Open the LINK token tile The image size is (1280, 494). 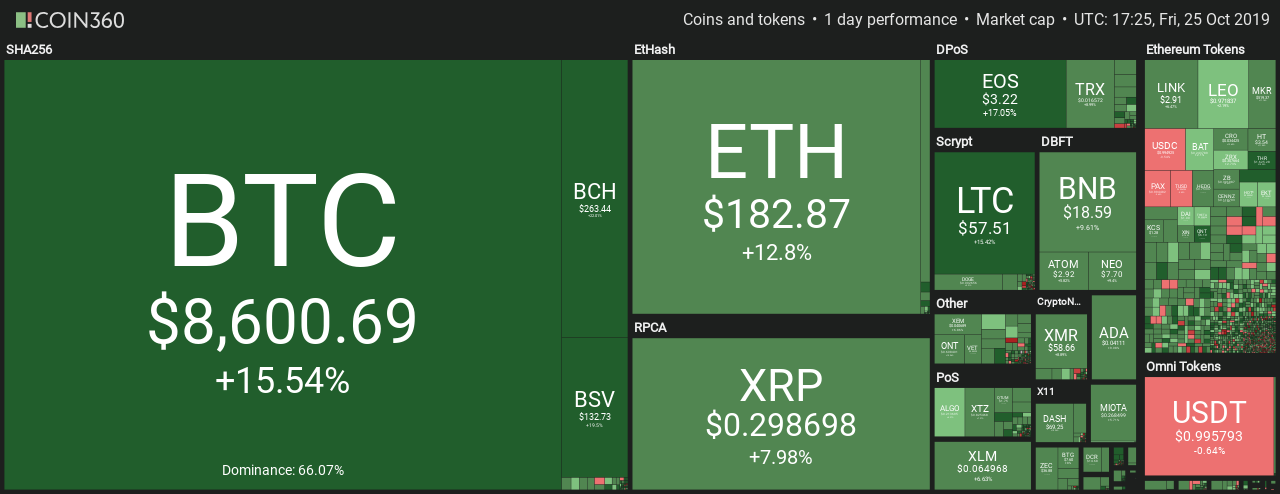pyautogui.click(x=1171, y=93)
